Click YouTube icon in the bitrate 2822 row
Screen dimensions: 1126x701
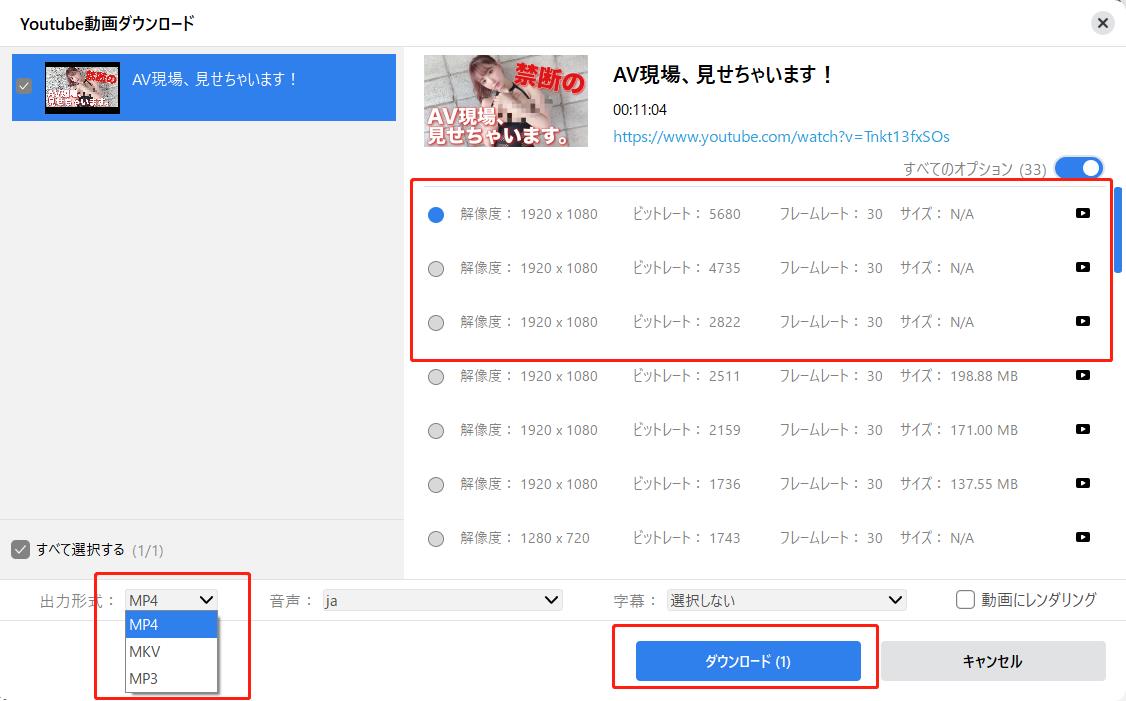(1083, 321)
